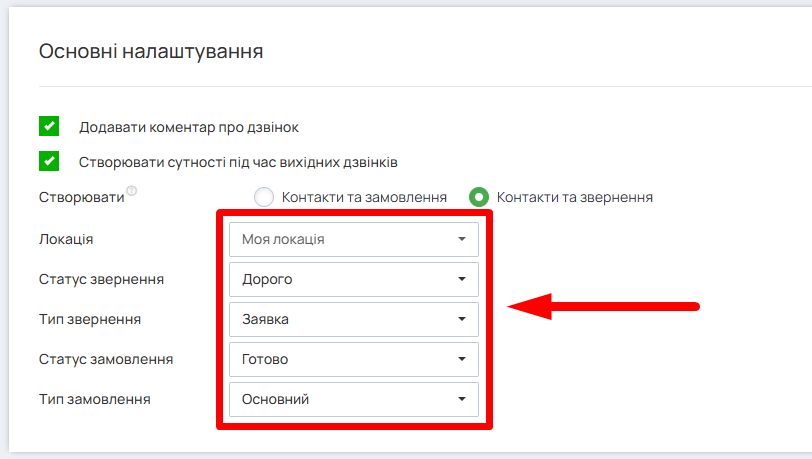The image size is (812, 459).
Task: Toggle Створювати сутності під час вихідних дзвінків checkbox
Action: coord(48,161)
